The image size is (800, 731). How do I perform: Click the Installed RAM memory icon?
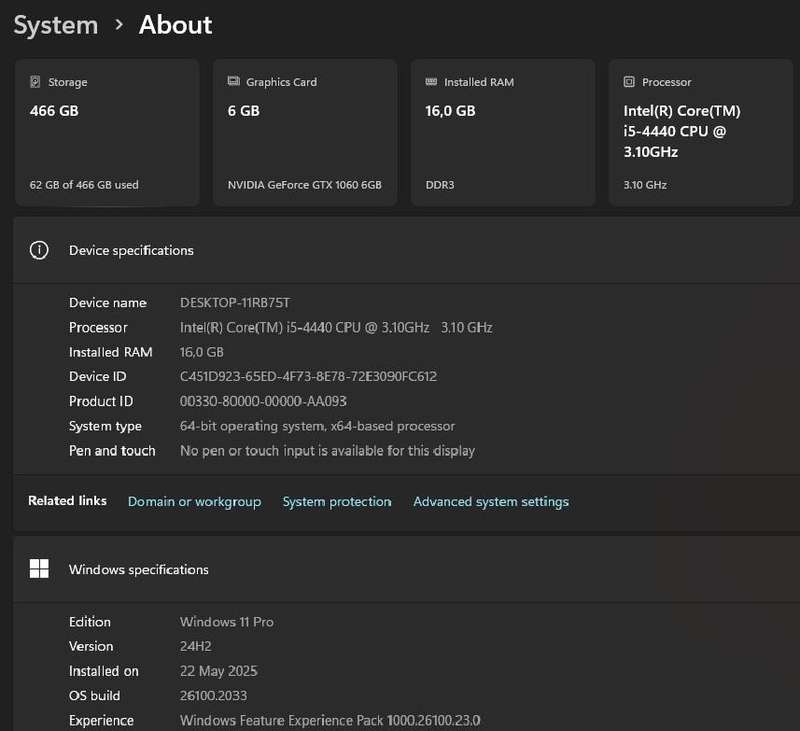431,82
